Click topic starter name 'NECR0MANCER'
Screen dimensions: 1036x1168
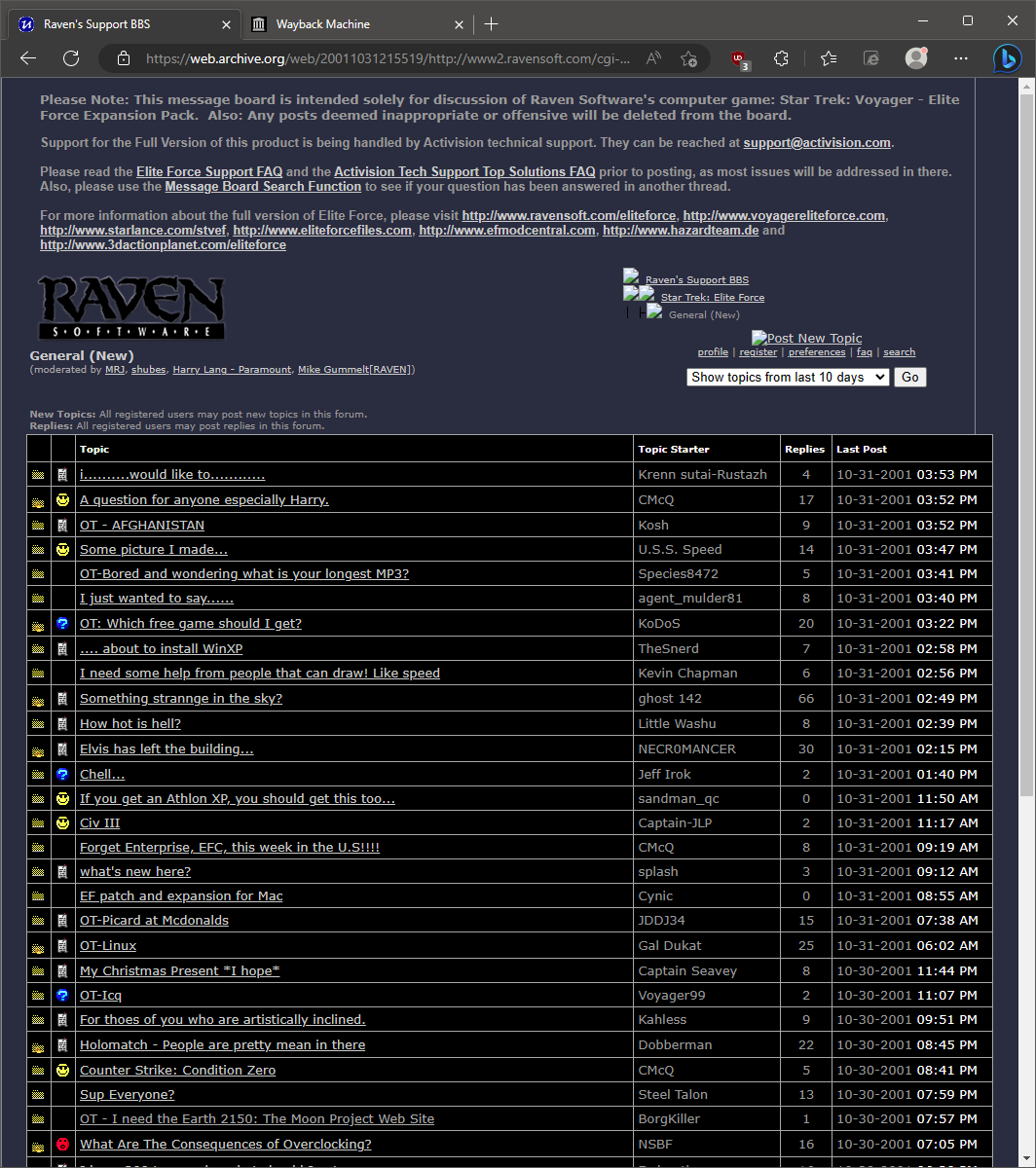[686, 749]
